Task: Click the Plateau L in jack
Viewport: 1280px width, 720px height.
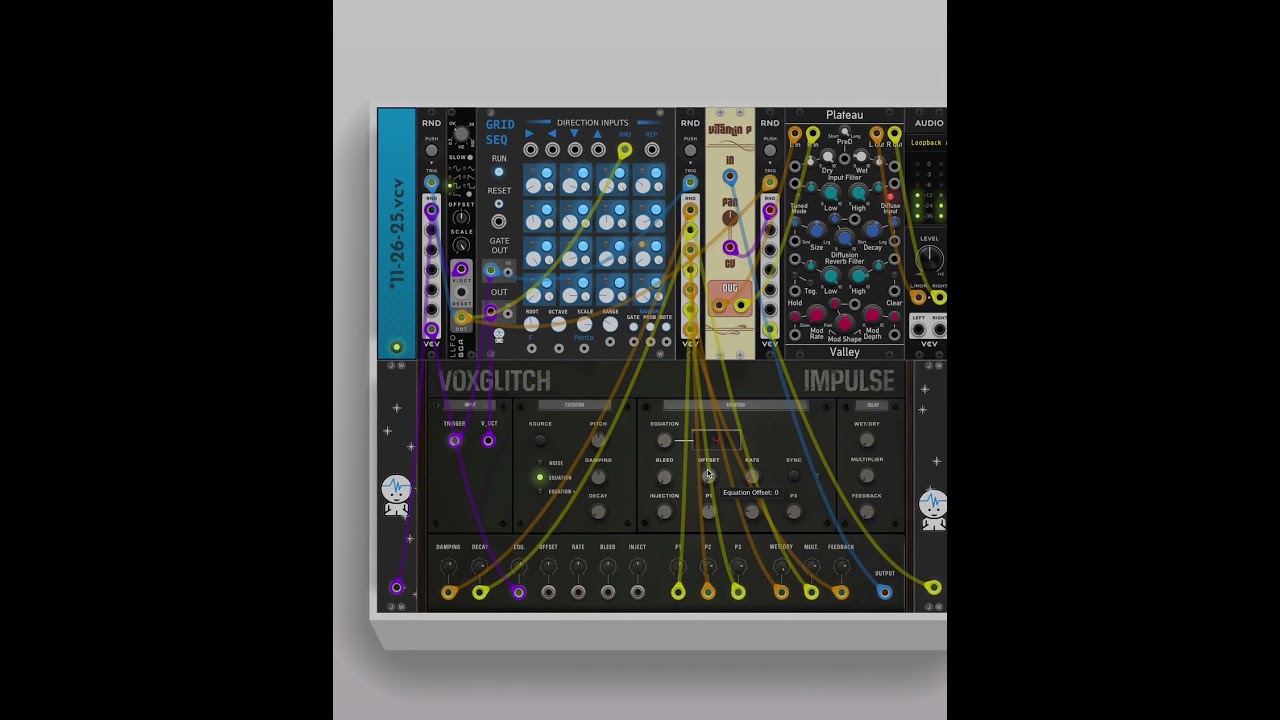Action: [x=795, y=134]
